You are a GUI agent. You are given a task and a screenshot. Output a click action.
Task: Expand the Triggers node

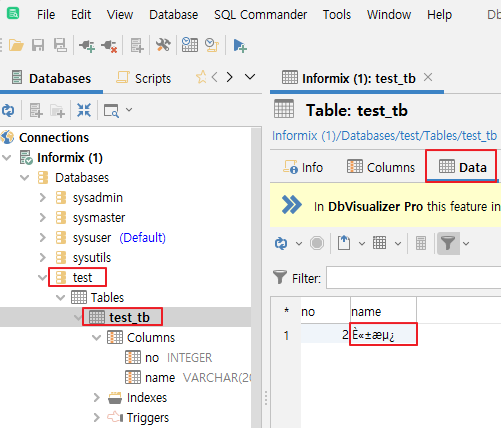(x=96, y=418)
